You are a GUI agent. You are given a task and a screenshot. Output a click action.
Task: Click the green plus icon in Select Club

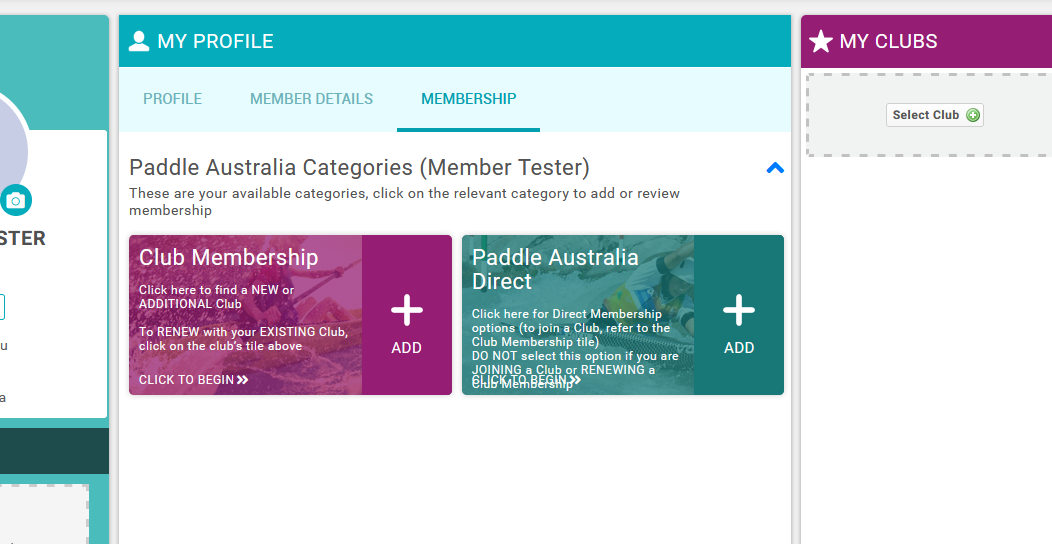click(x=973, y=115)
